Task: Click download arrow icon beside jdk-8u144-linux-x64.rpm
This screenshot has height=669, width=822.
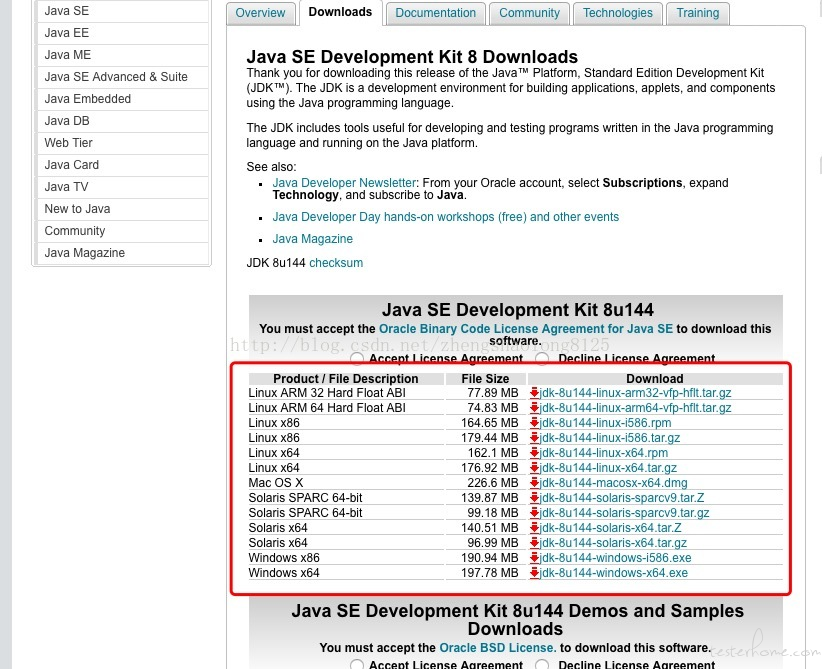Action: [534, 452]
